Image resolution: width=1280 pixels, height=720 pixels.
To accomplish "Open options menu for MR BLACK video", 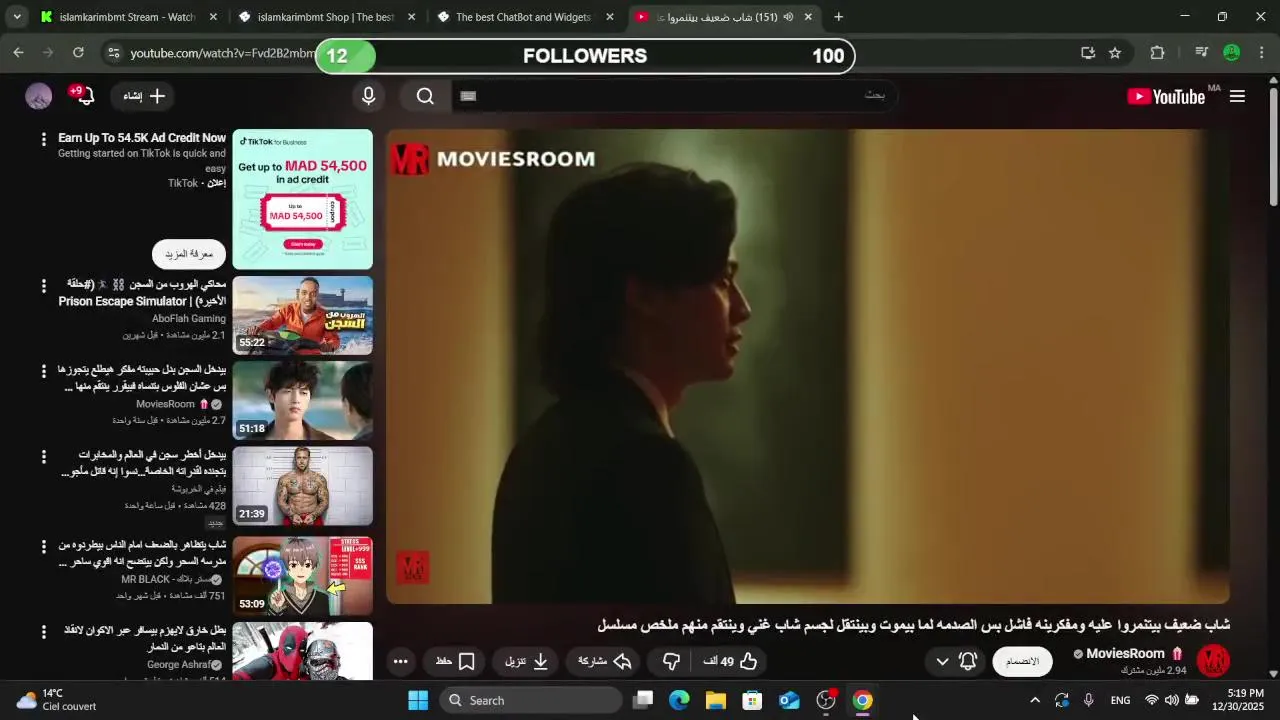I will tap(43, 547).
